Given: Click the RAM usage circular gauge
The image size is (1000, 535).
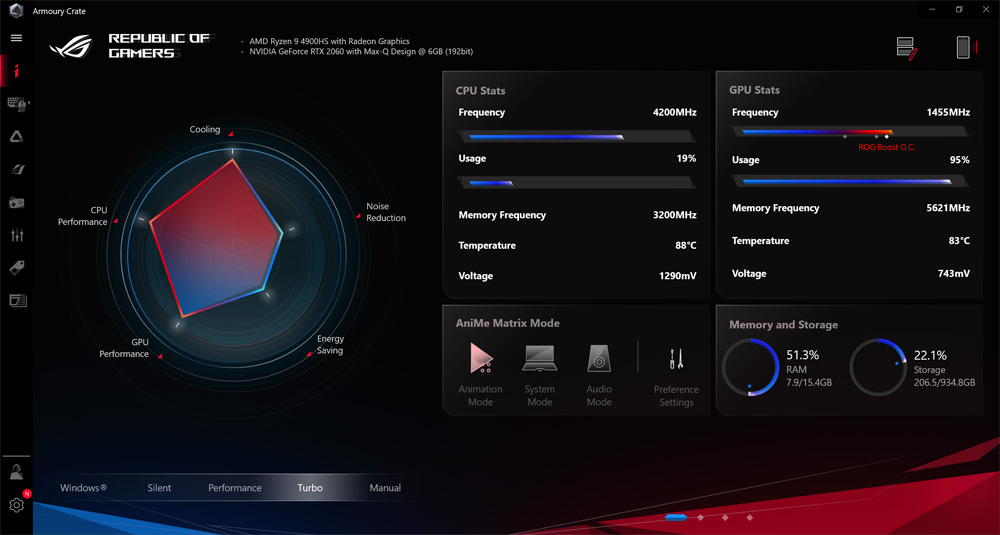Looking at the screenshot, I should coord(750,367).
